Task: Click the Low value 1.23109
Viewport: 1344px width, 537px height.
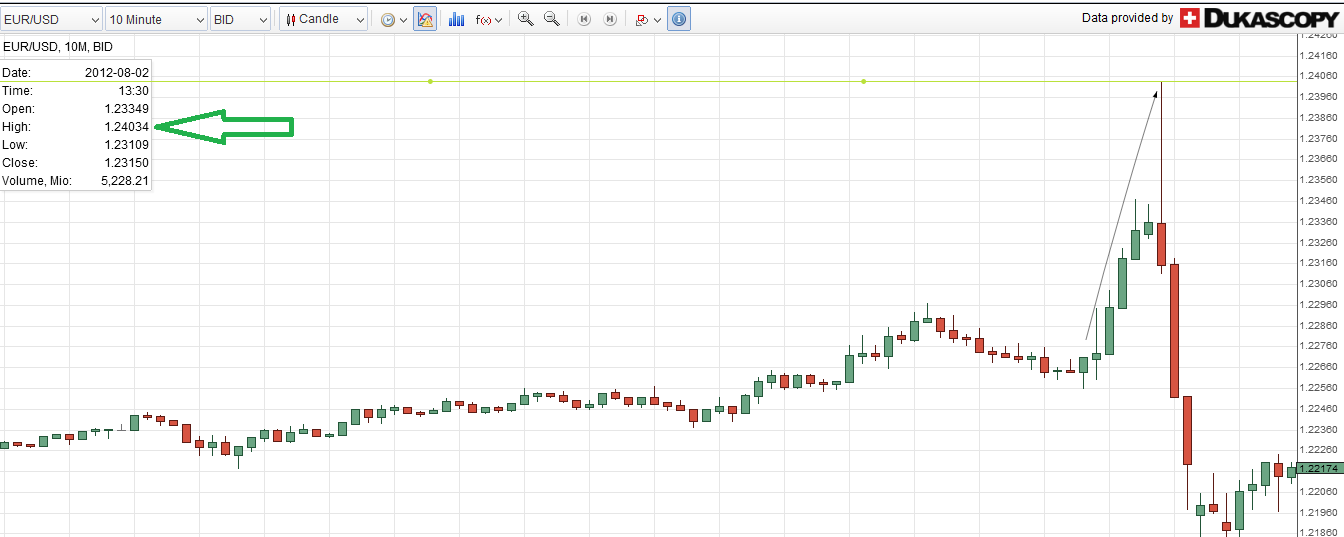Action: 126,145
